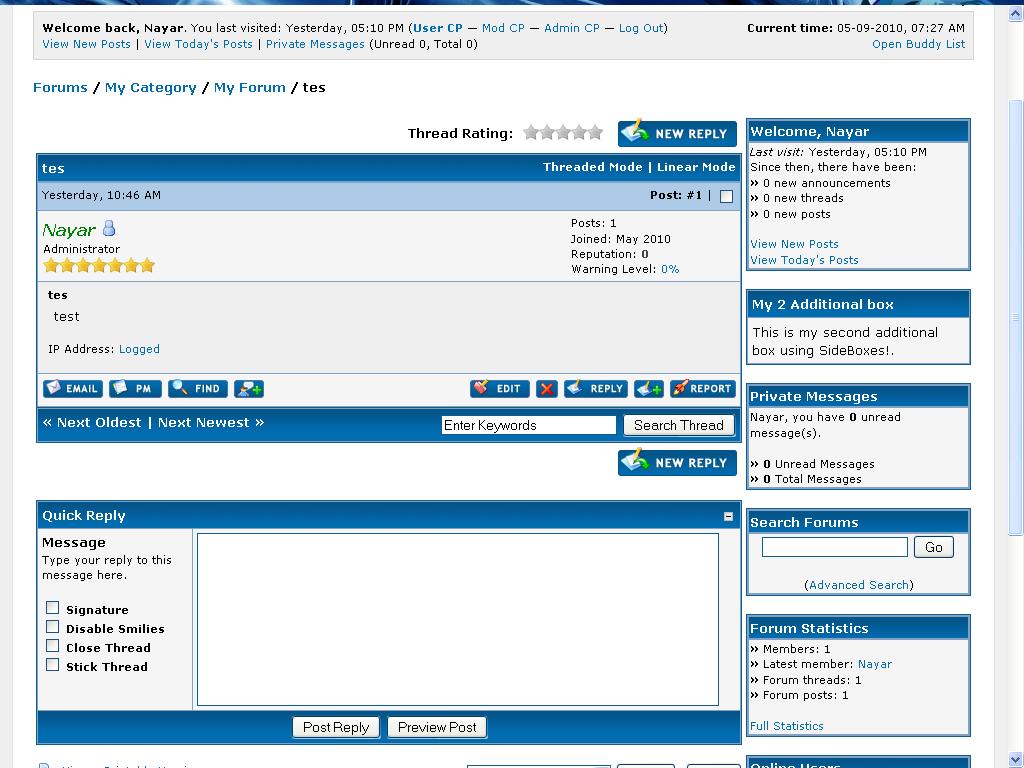Click the Email user button icon
Viewport: 1024px width, 768px height.
[72, 389]
